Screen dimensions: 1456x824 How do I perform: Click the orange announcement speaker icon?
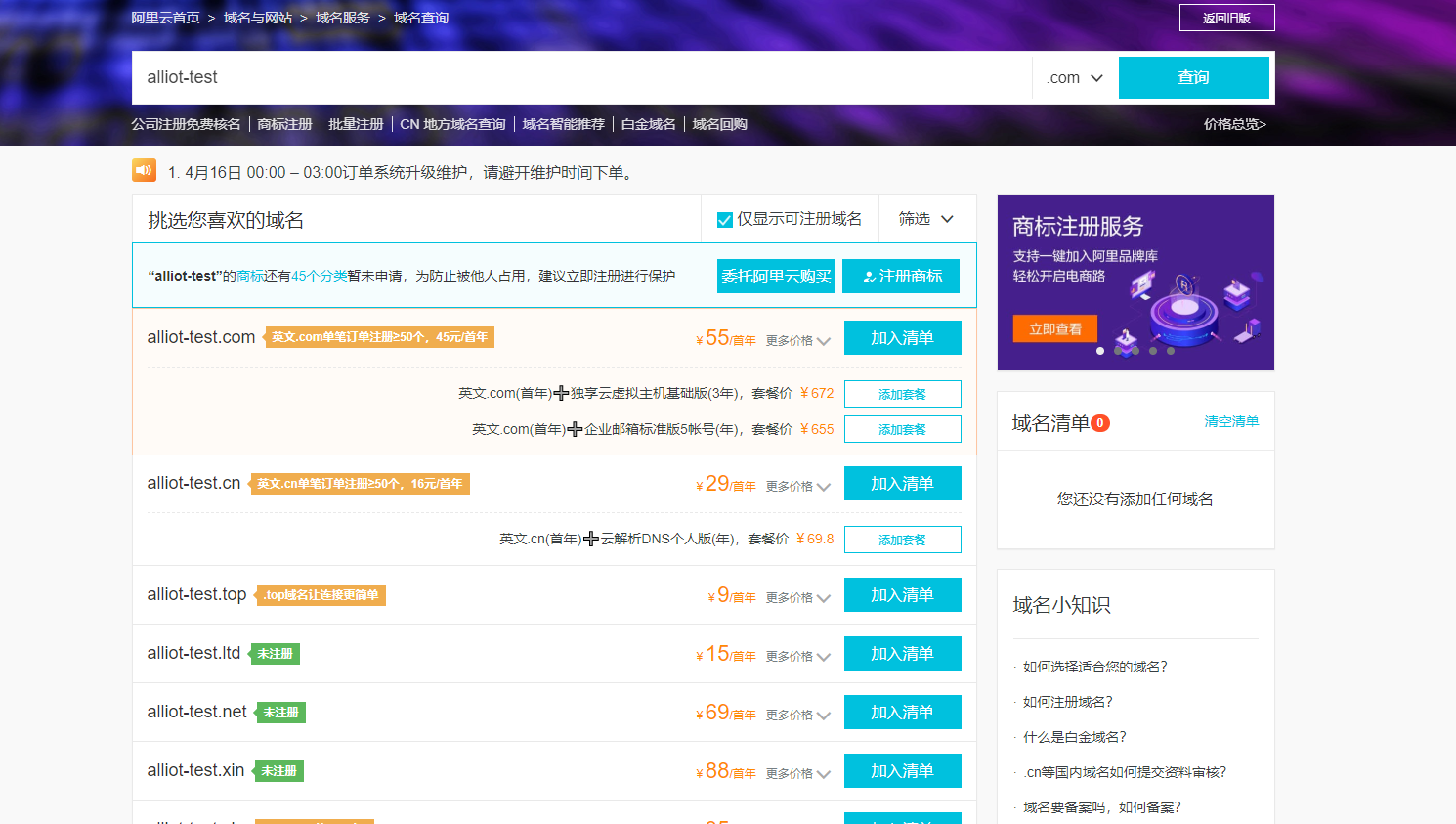tap(144, 169)
